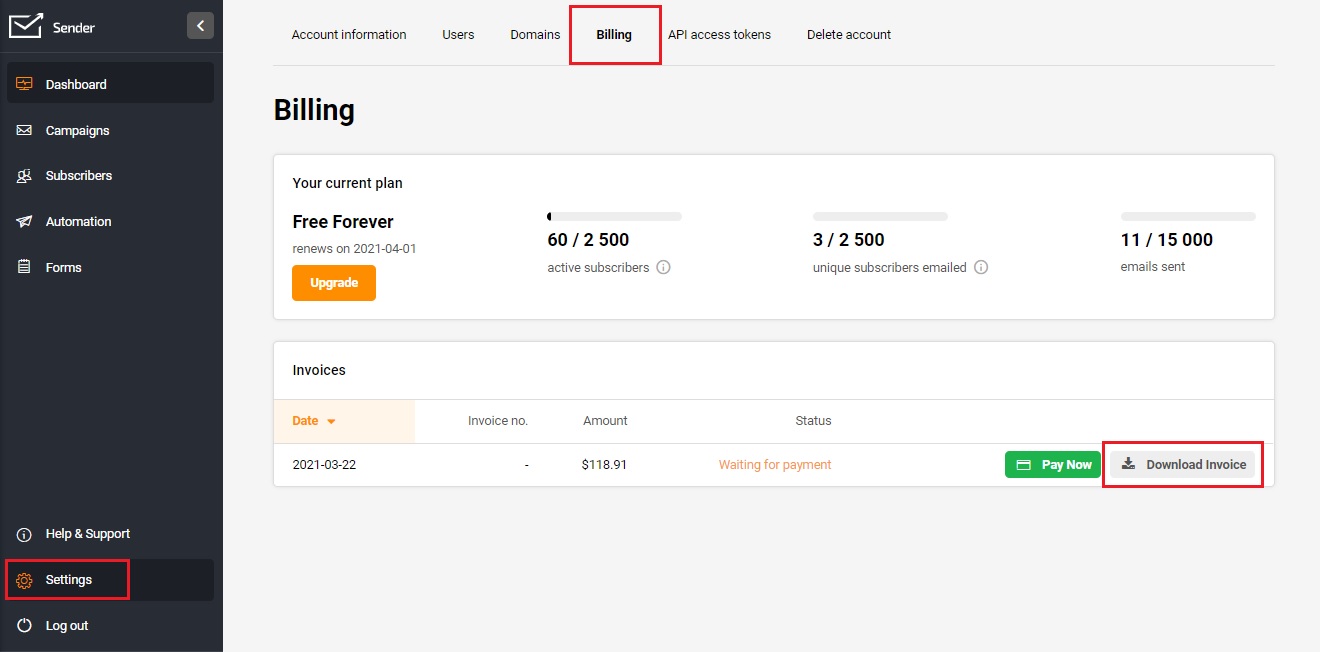Open the Delete account tab
Screen dimensions: 1320x652
tap(849, 34)
